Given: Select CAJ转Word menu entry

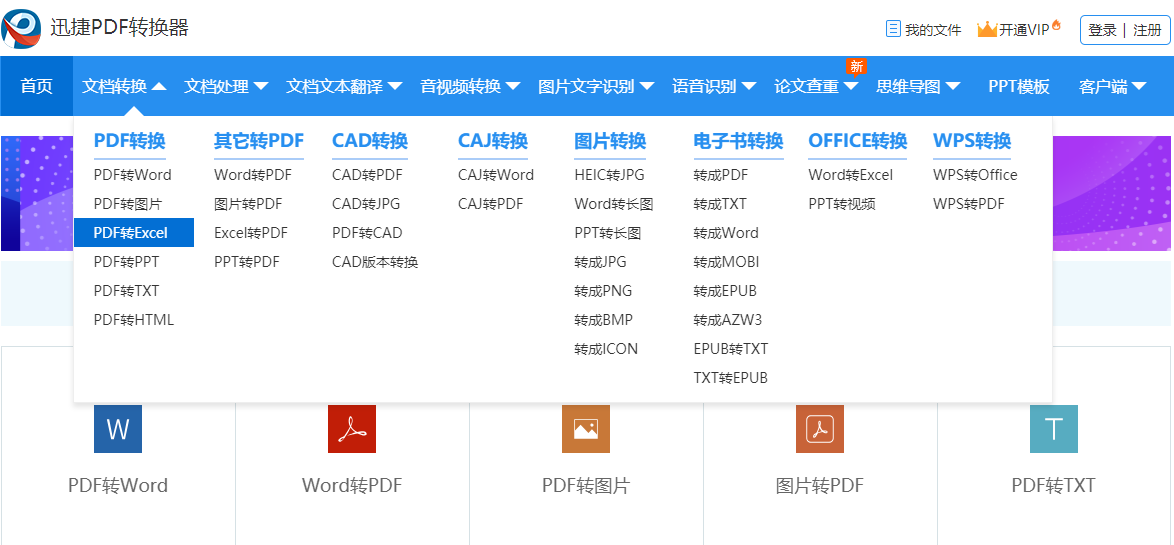Looking at the screenshot, I should pos(496,175).
